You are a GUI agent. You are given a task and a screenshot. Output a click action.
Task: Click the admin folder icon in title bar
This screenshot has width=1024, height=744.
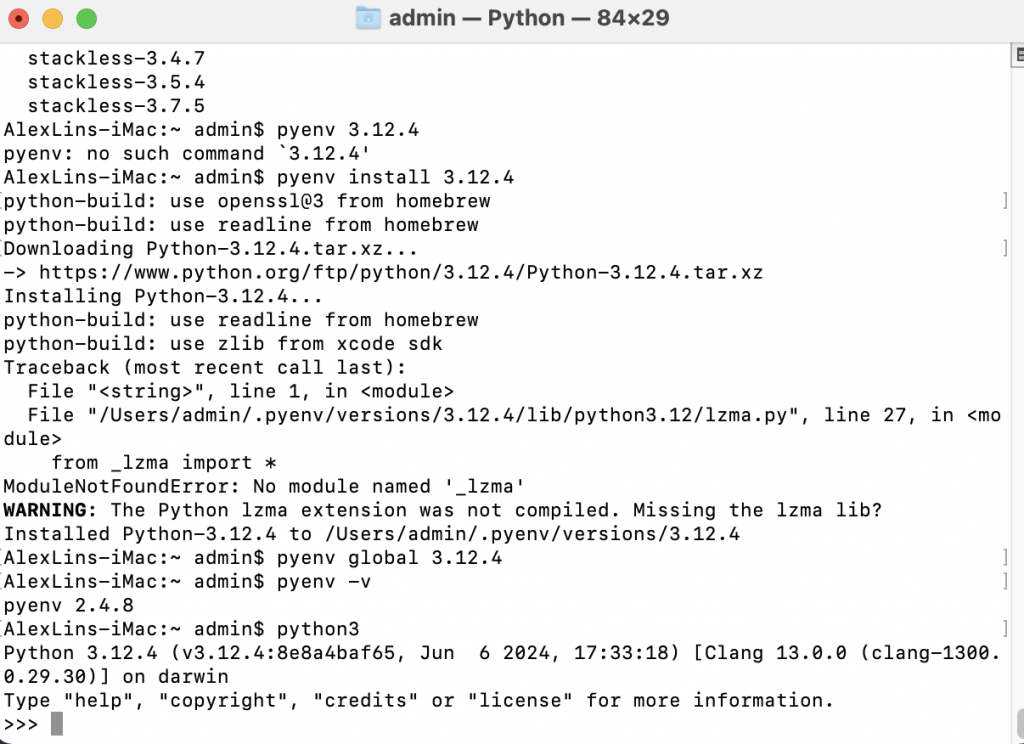[x=368, y=18]
